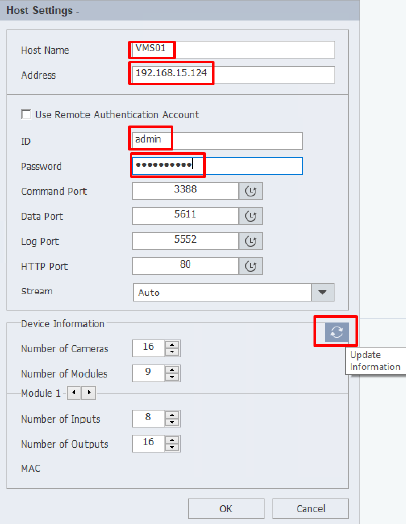This screenshot has height=524, width=409.
Task: Click the MAC label
Action: point(31,469)
